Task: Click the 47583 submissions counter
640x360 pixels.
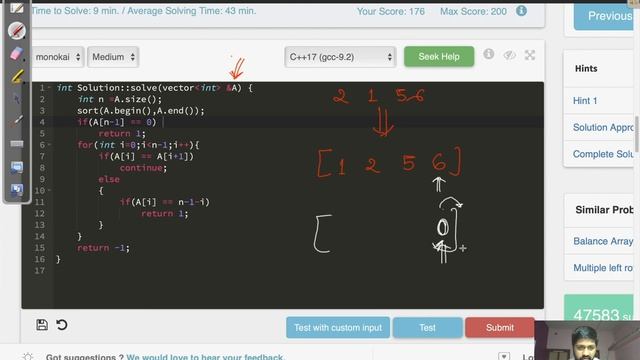Action: coord(602,315)
